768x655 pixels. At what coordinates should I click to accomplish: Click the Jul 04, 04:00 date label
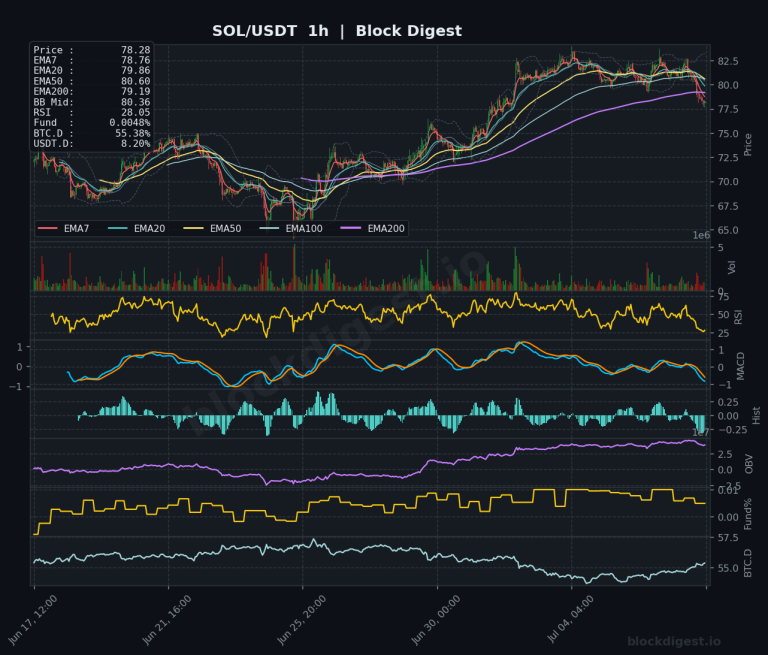570,620
